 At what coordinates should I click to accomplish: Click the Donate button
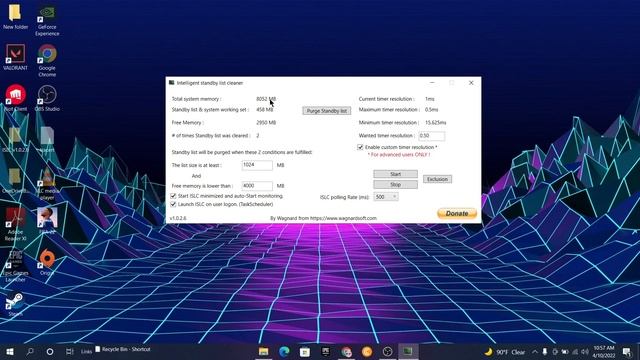pos(457,213)
